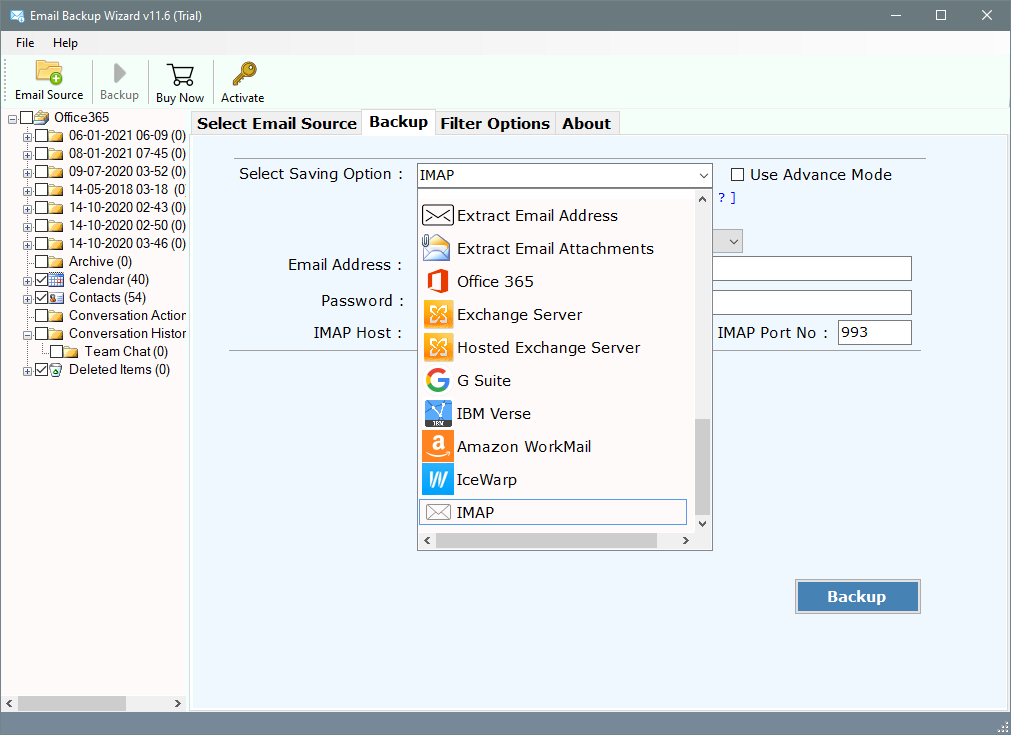Expand the Deleted Items tree node
Screen dimensions: 1011x735
27,372
